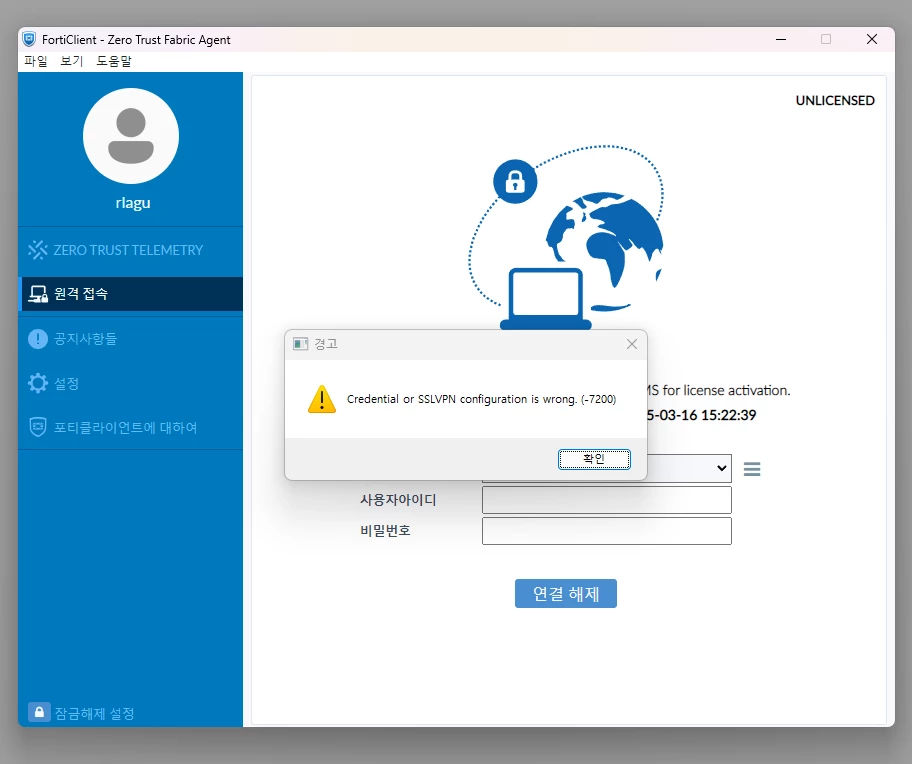The height and width of the screenshot is (764, 912).
Task: Click the laptop illustration
Action: [546, 298]
